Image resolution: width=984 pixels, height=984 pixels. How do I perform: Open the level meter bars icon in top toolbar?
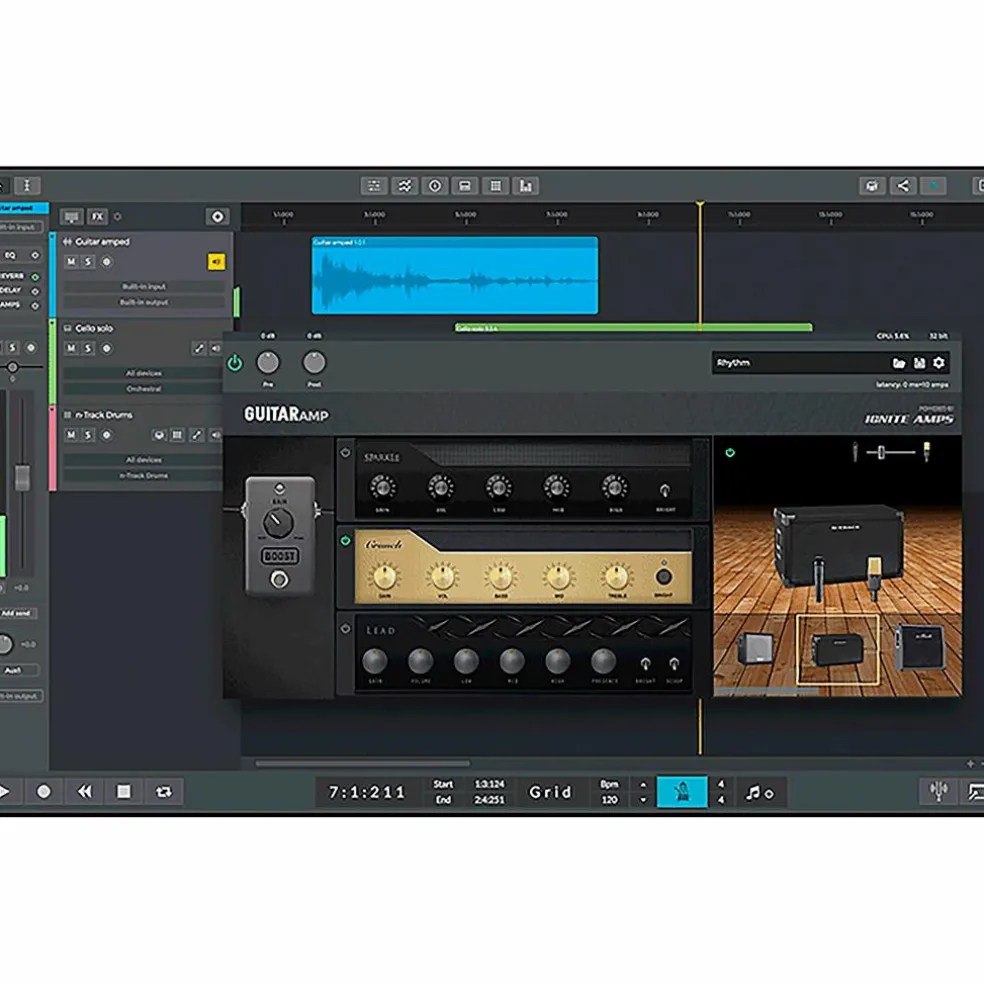525,186
